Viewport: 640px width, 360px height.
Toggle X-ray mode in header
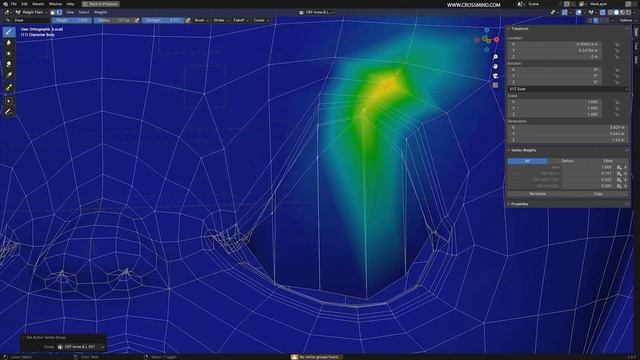pos(602,12)
